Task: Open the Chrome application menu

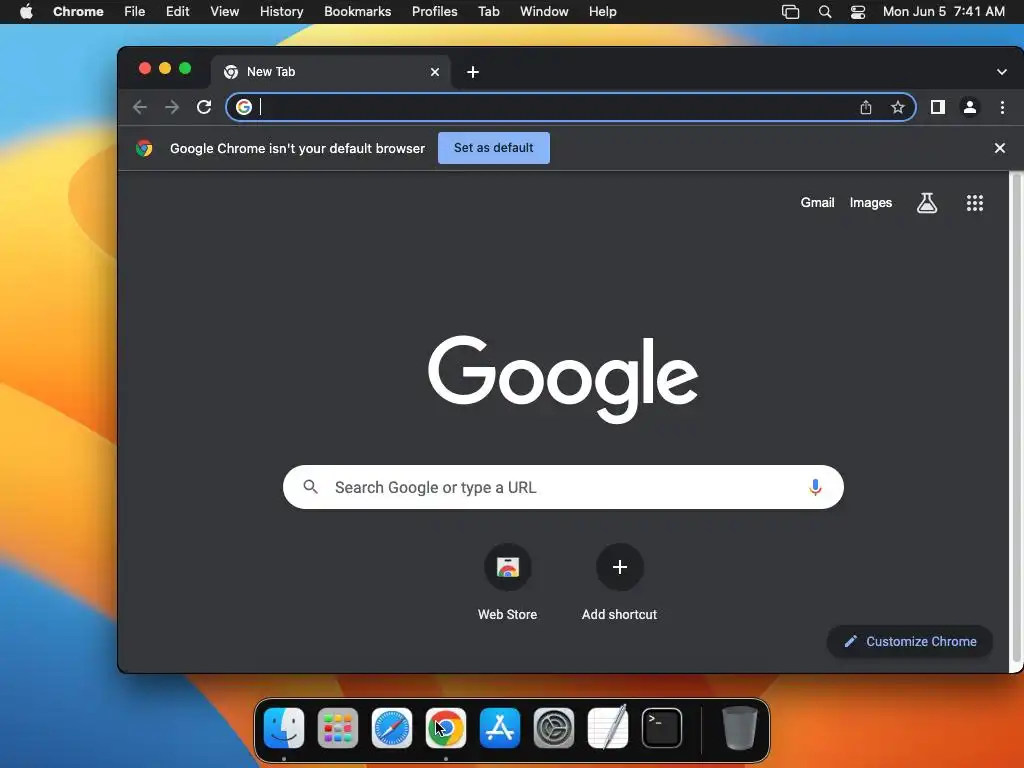Action: pyautogui.click(x=78, y=11)
